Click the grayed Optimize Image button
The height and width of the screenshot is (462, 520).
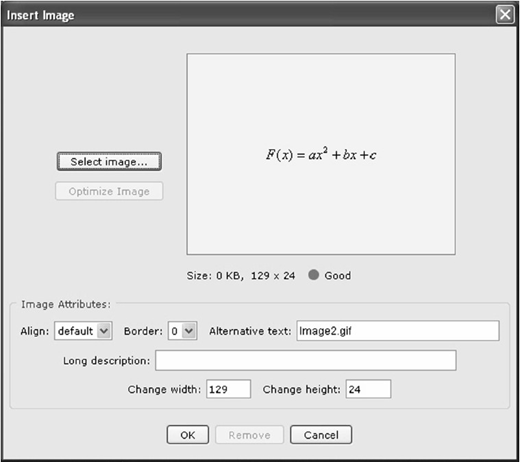point(109,191)
